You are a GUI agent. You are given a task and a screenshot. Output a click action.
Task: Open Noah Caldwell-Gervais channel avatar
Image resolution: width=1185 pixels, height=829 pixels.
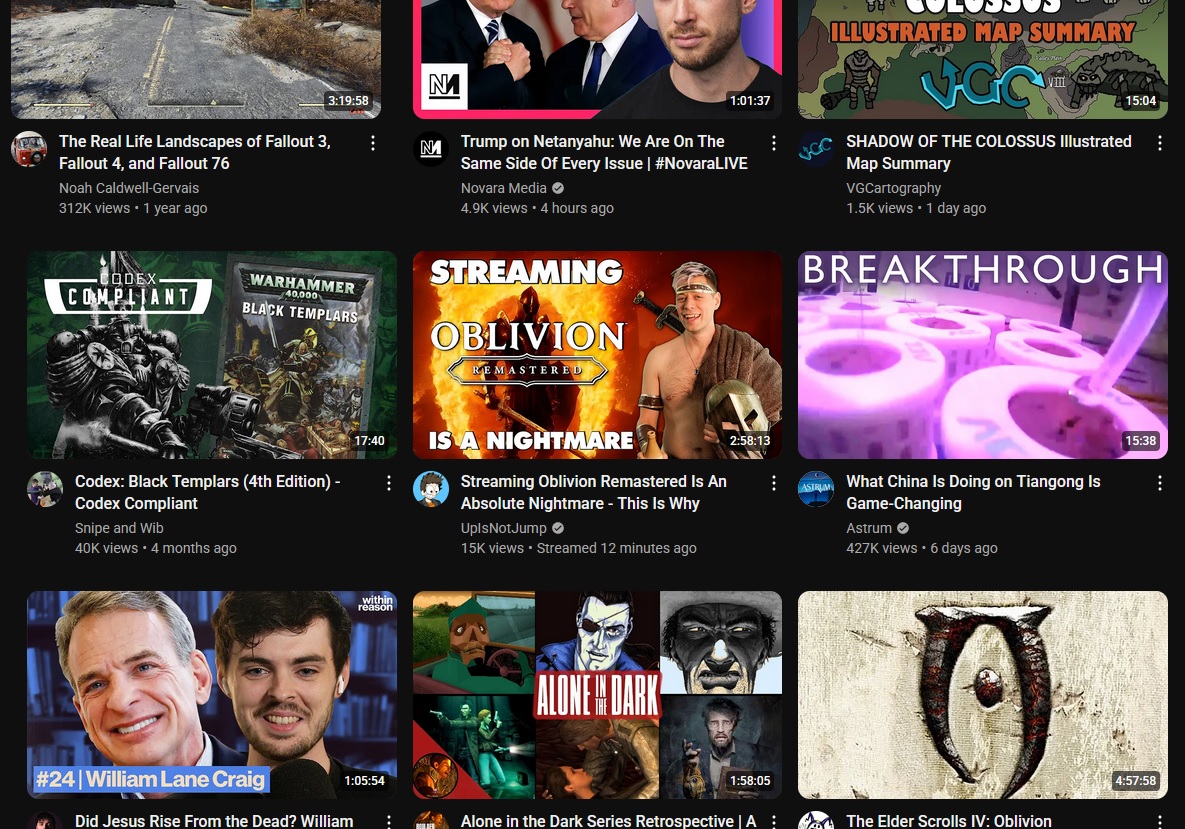pos(29,149)
